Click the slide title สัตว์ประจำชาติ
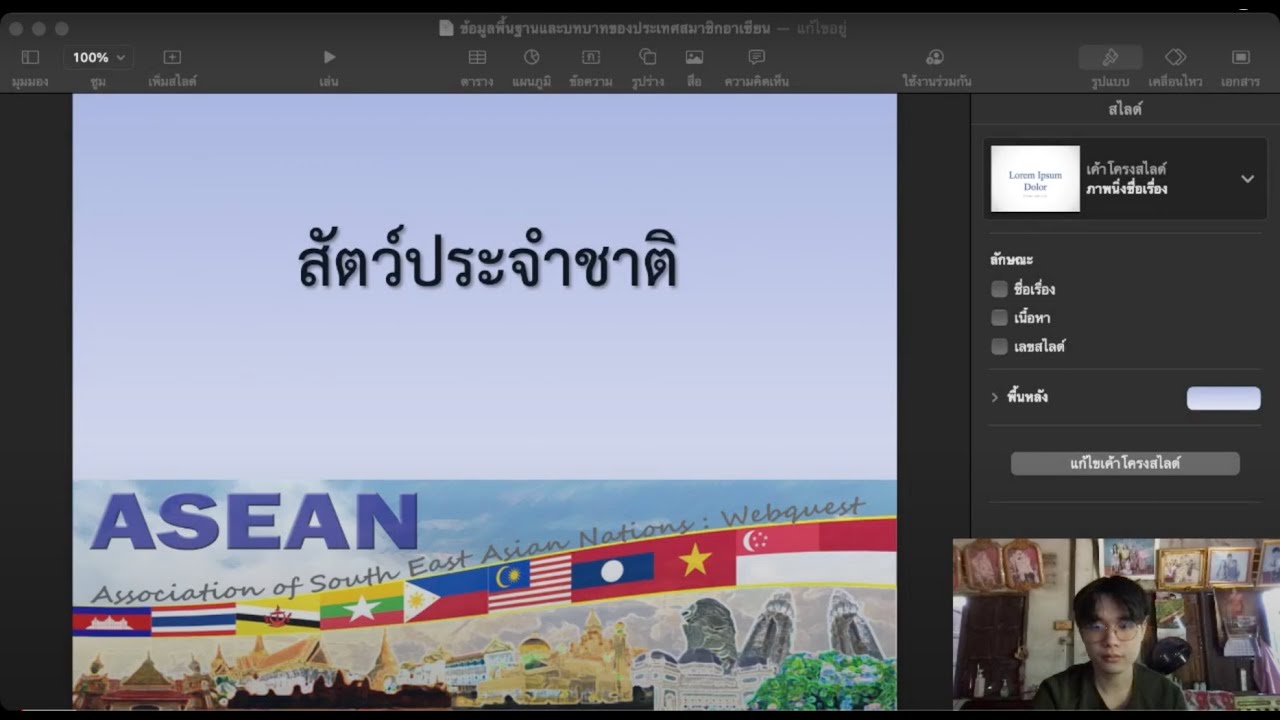Image resolution: width=1280 pixels, height=720 pixels. (x=487, y=262)
